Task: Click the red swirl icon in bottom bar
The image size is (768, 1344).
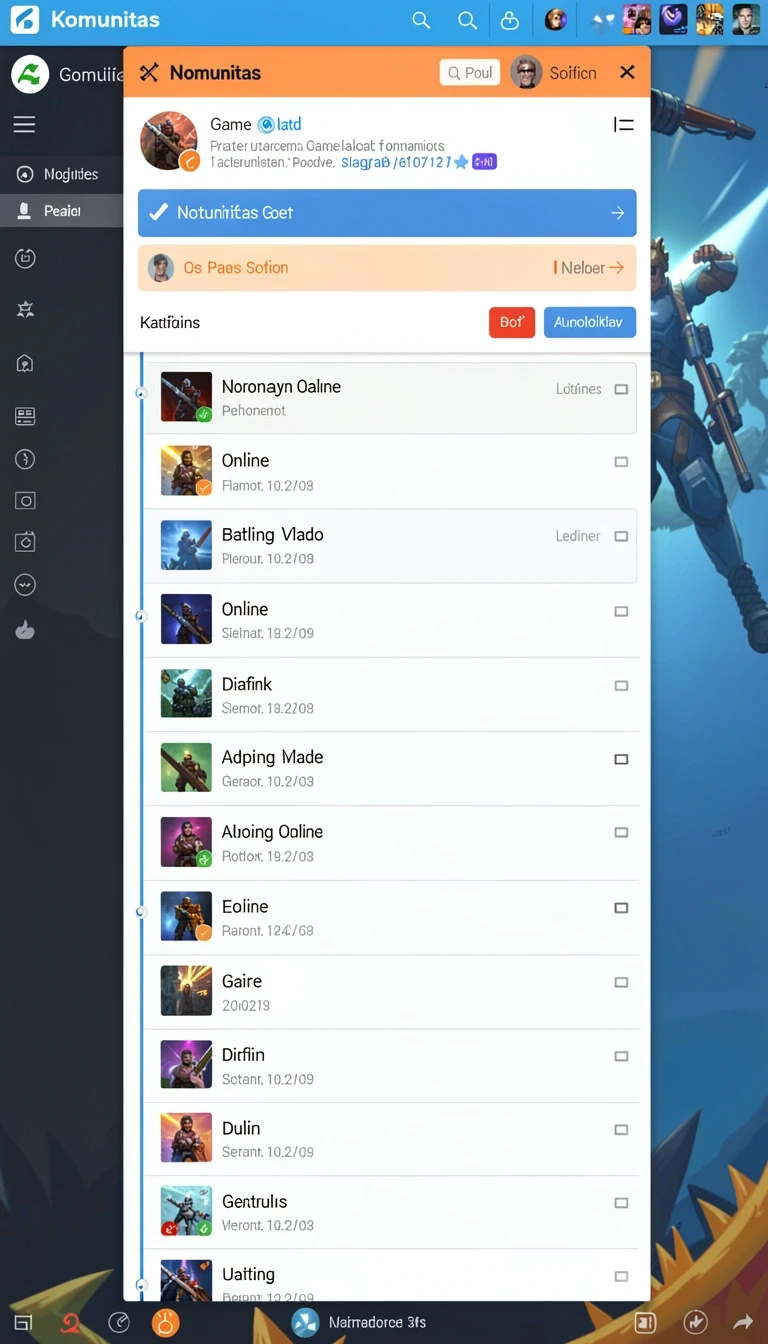Action: (x=70, y=1322)
